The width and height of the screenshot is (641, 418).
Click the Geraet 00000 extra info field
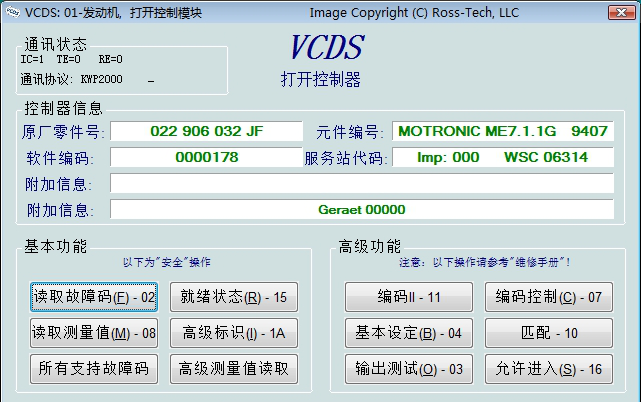362,210
